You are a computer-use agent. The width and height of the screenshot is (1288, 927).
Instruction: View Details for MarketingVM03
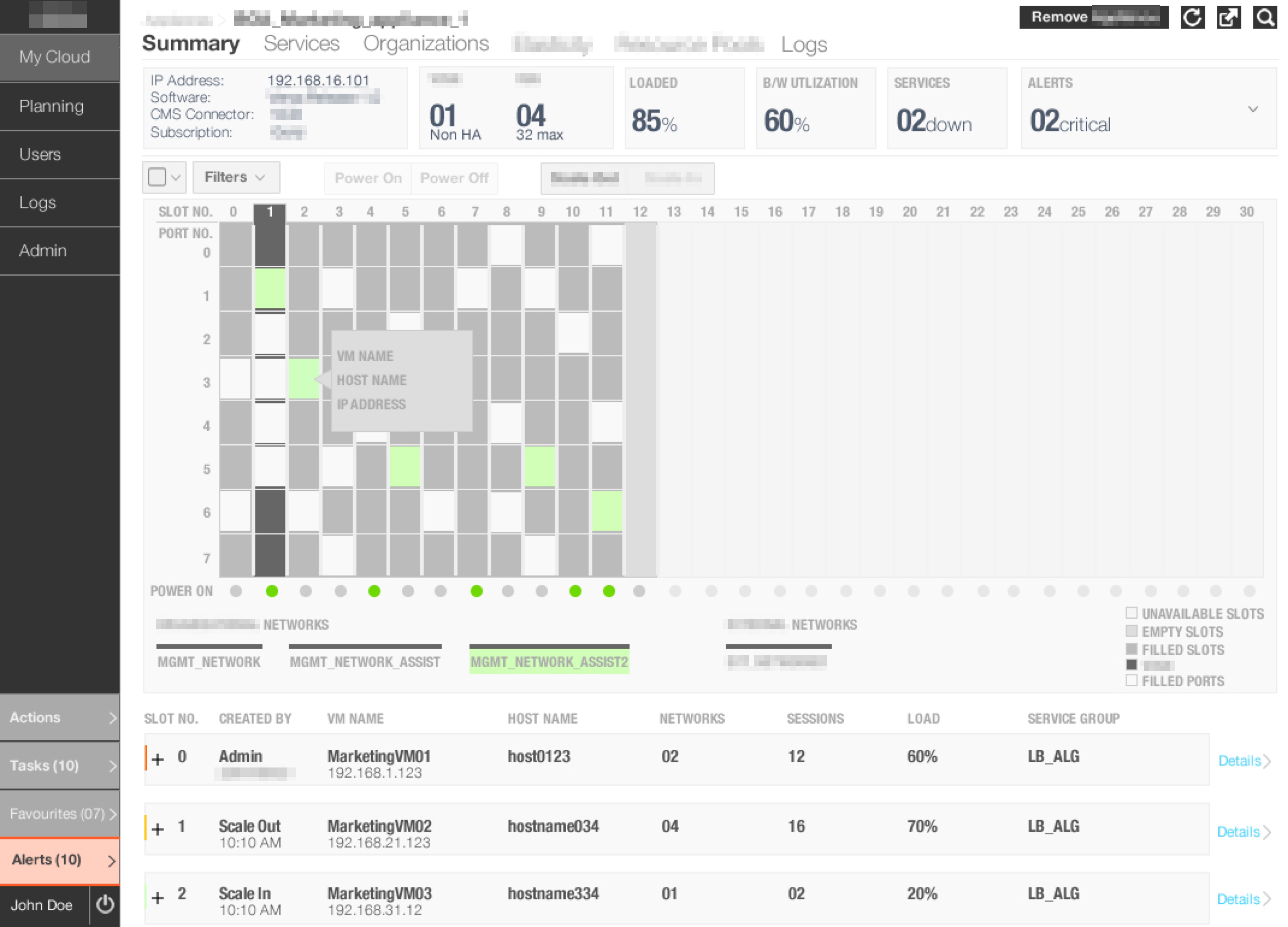click(1239, 899)
